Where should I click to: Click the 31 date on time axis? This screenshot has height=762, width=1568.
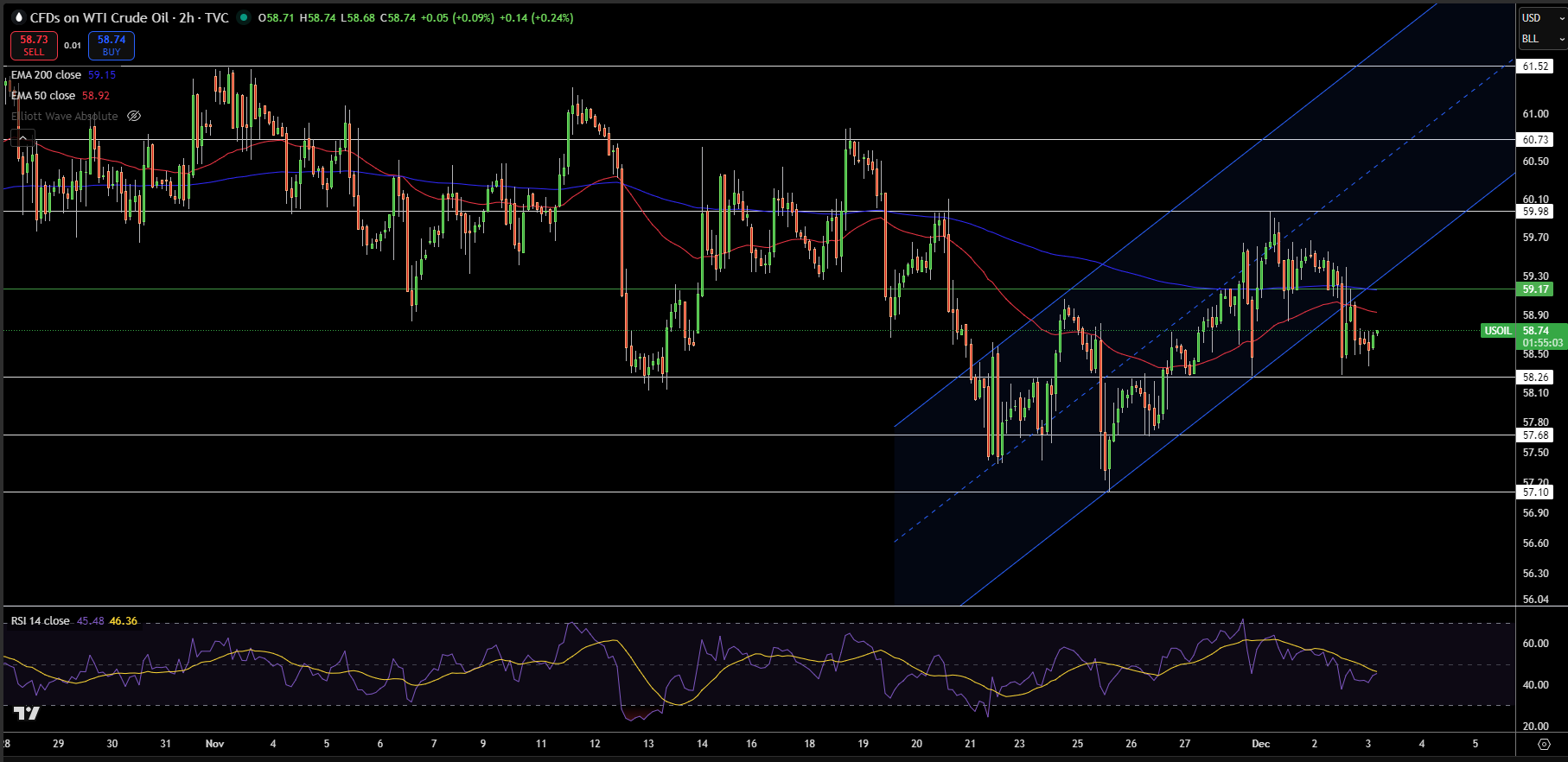click(166, 743)
